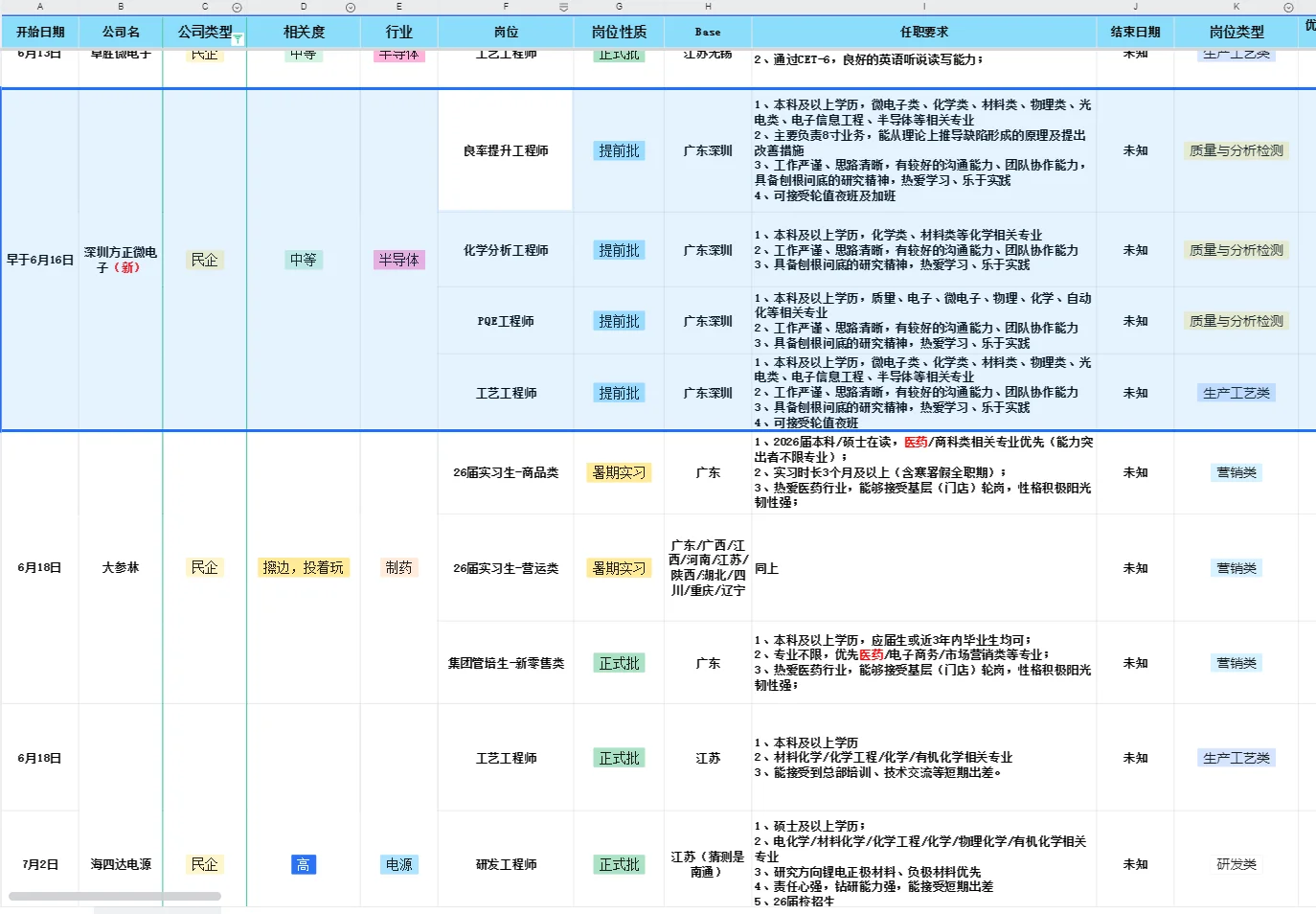Click the 民企 tag in 大参林 row
The width and height of the screenshot is (1316, 914).
[204, 567]
